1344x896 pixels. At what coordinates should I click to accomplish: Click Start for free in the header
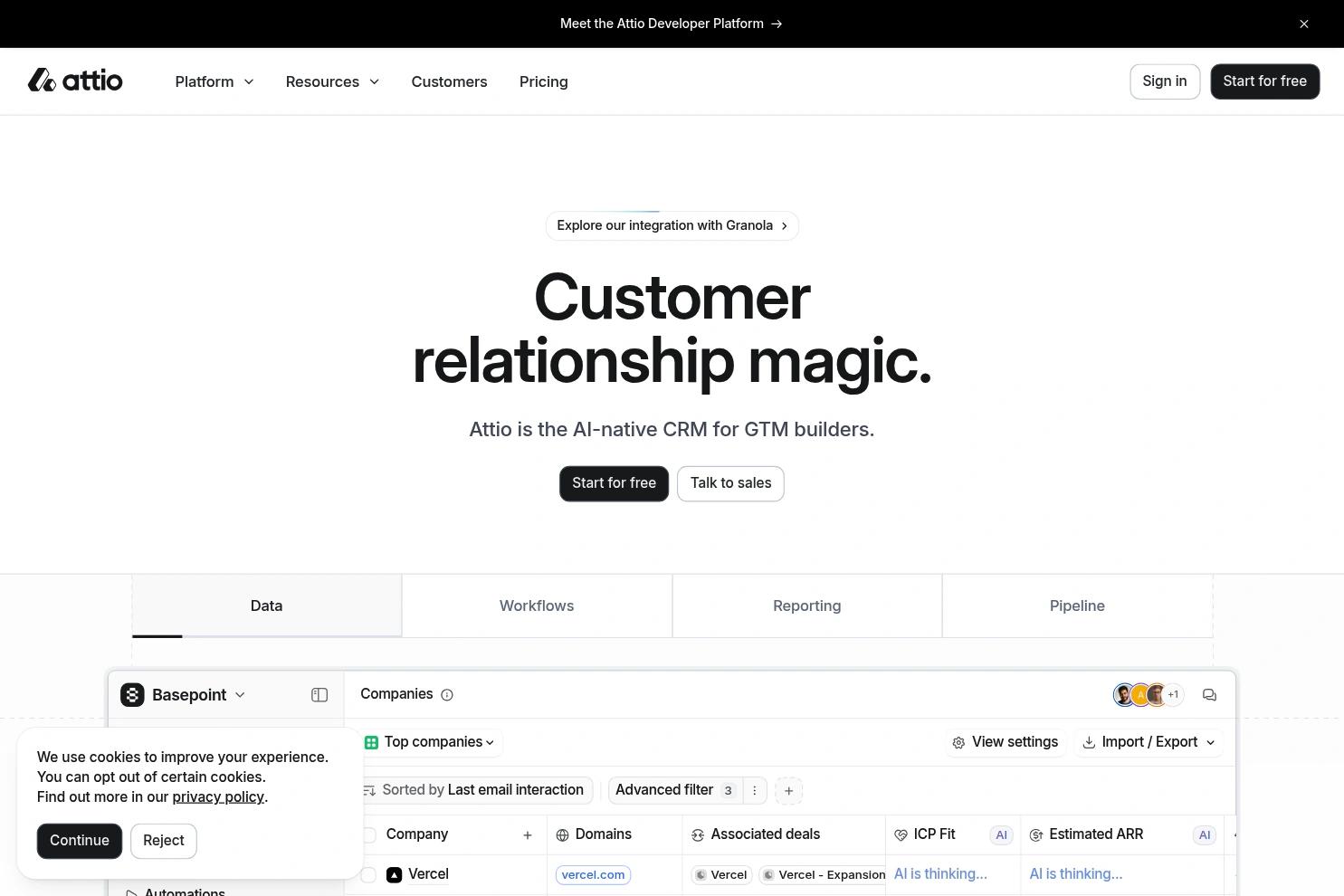(x=1264, y=81)
